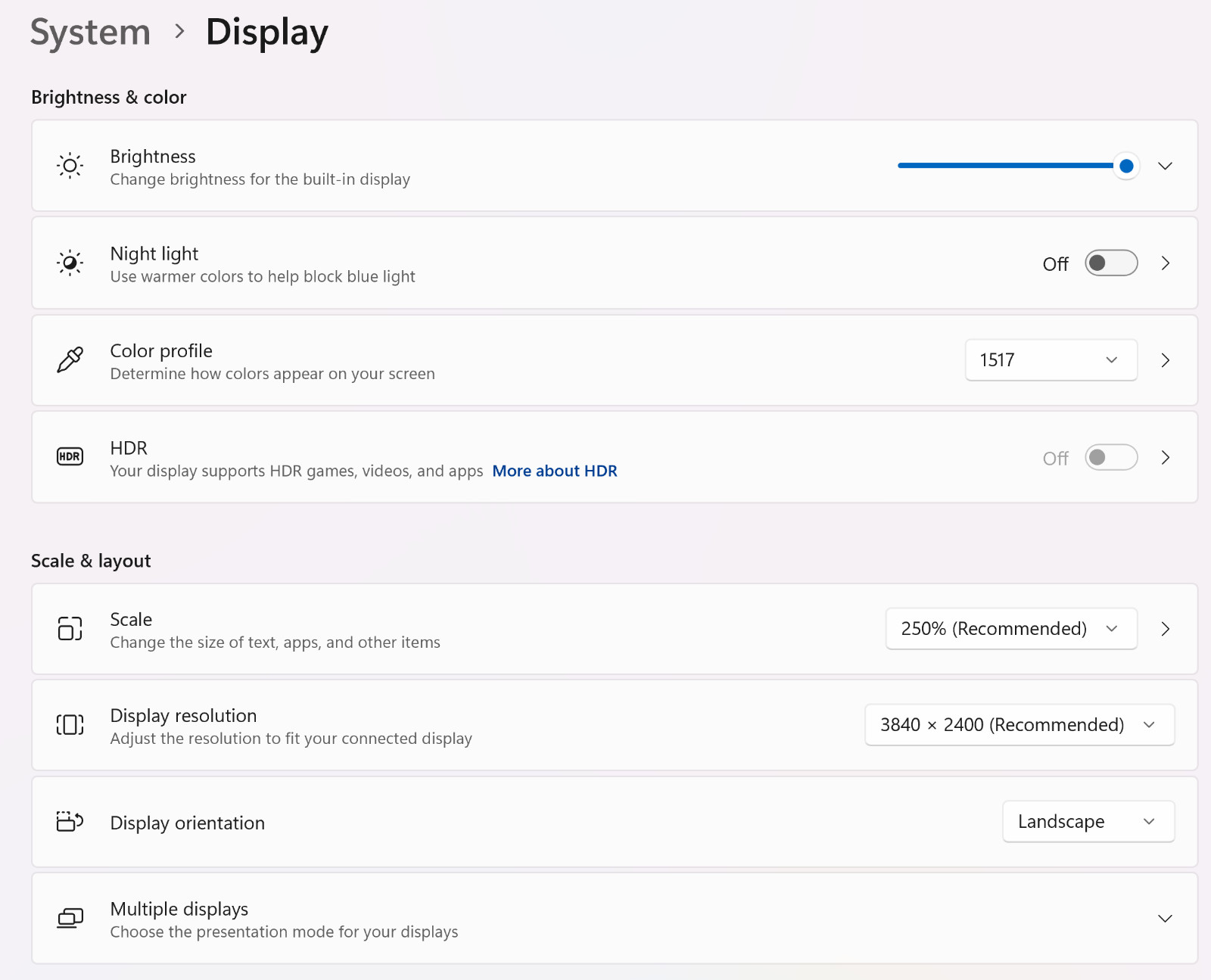
Task: Click the Display resolution row title
Action: pos(183,716)
